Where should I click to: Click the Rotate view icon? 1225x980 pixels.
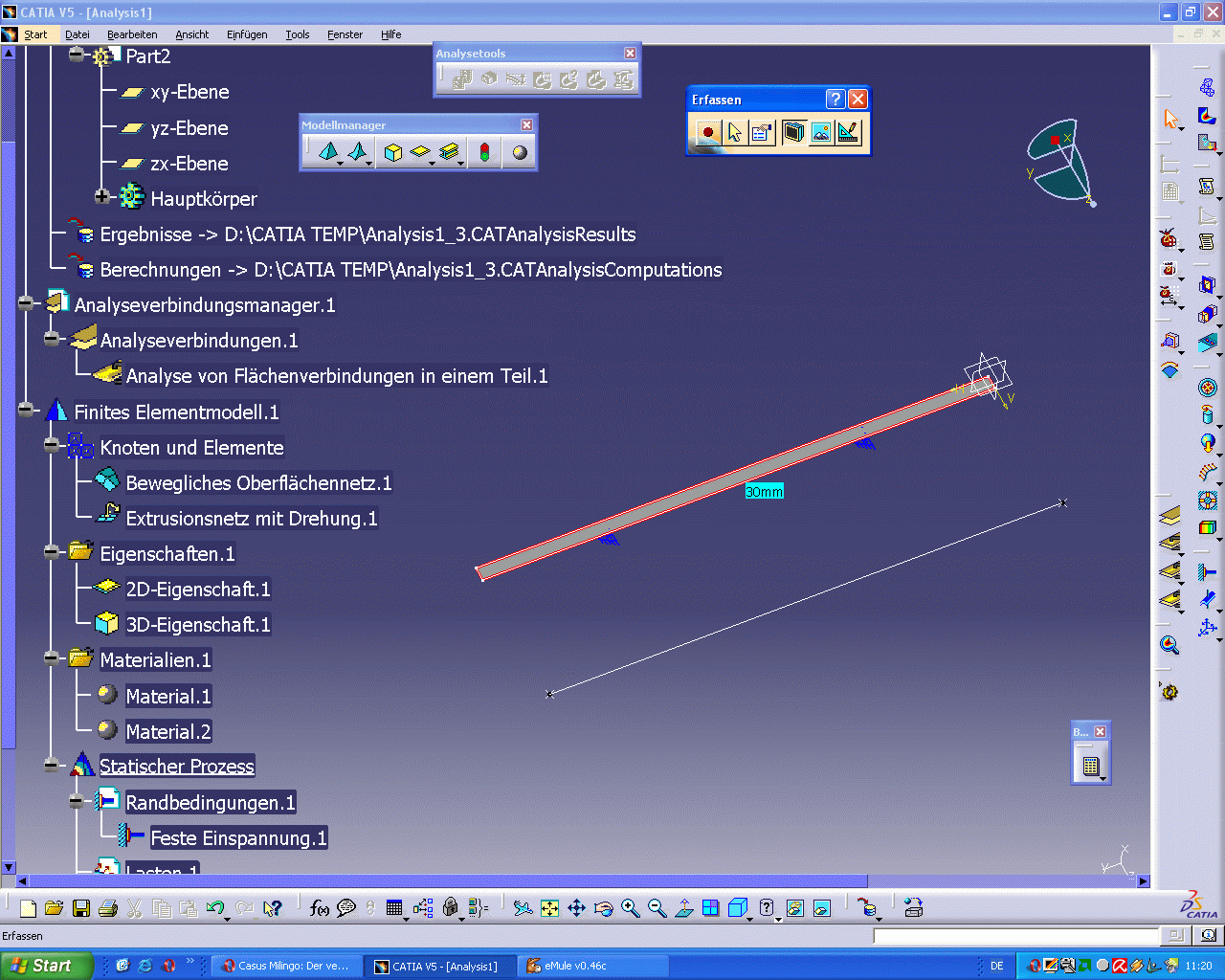(x=603, y=908)
